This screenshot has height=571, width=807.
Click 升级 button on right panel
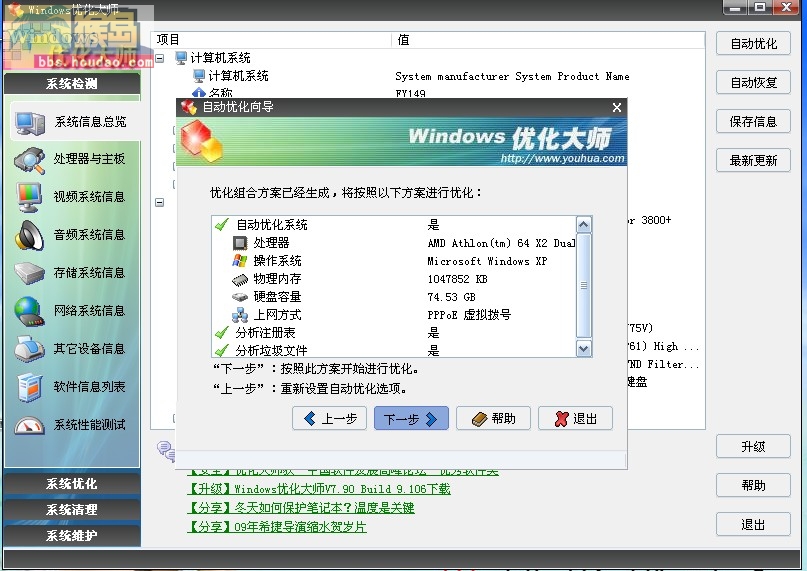coord(753,446)
